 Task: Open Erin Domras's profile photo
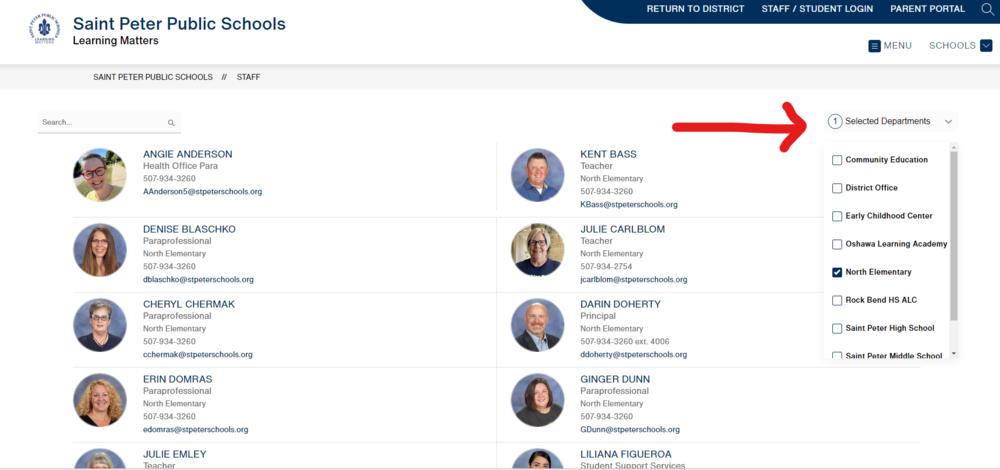[99, 400]
